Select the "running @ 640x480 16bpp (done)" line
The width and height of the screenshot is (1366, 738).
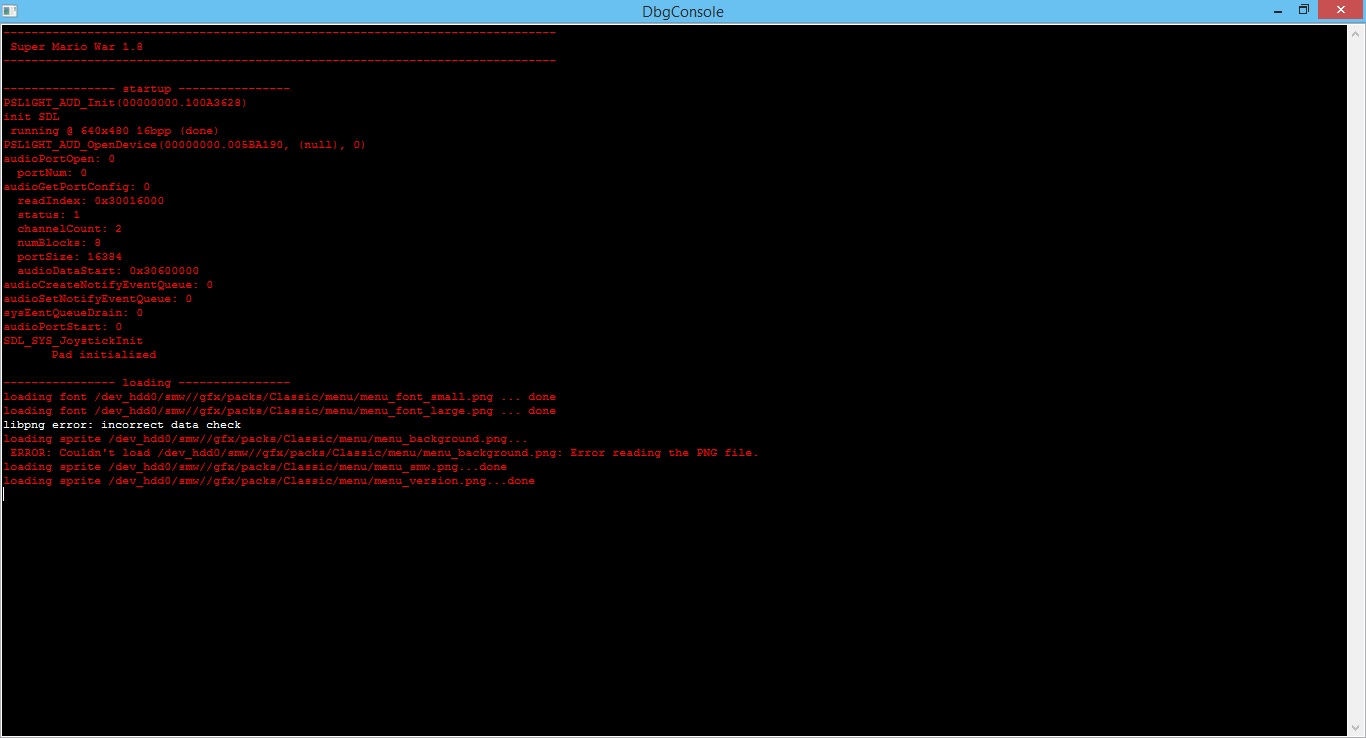click(x=115, y=131)
